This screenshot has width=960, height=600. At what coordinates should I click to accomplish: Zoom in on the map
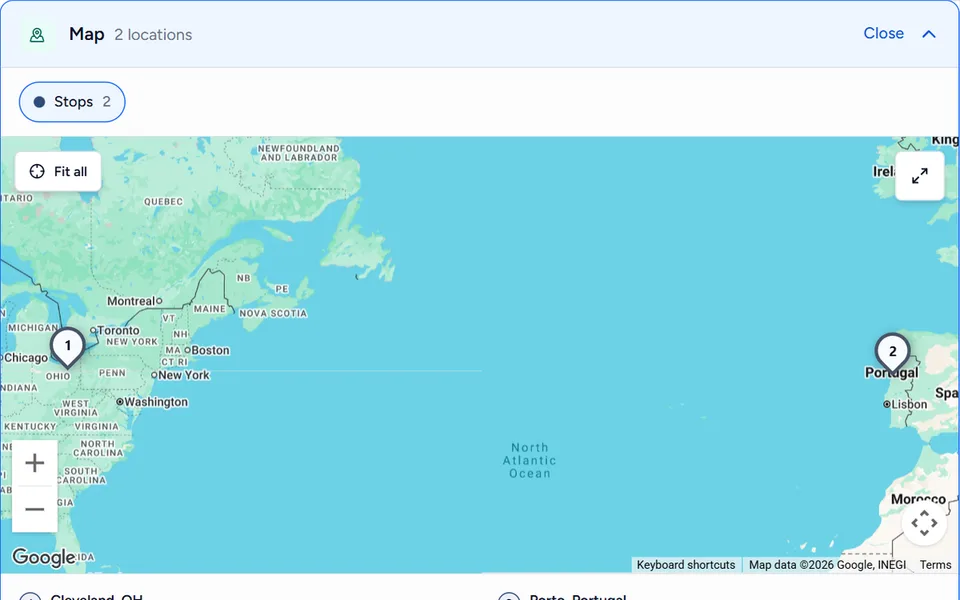point(35,463)
